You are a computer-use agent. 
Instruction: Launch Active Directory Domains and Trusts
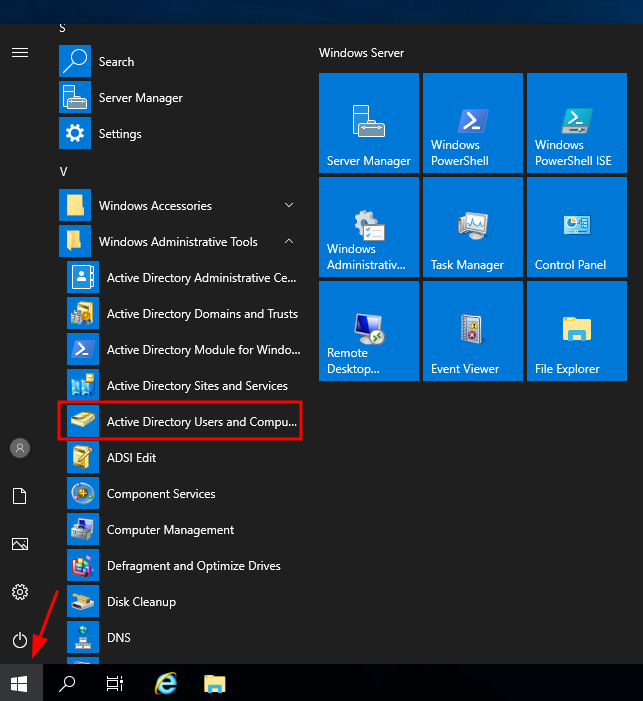point(183,313)
